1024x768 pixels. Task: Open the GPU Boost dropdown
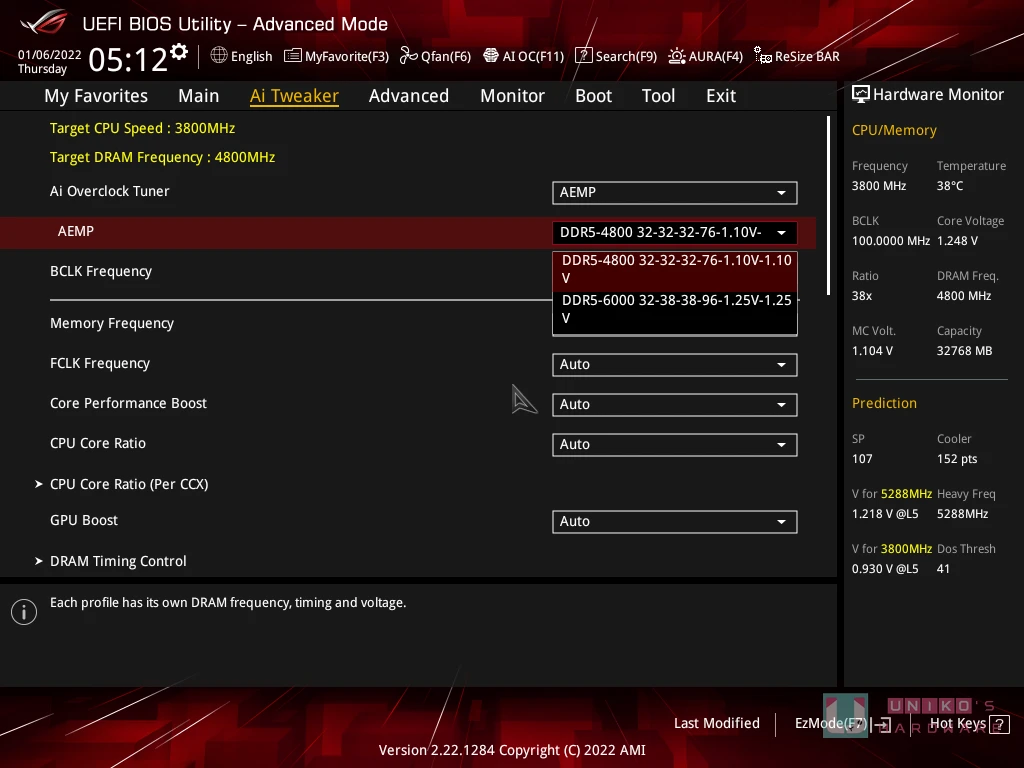coord(675,521)
